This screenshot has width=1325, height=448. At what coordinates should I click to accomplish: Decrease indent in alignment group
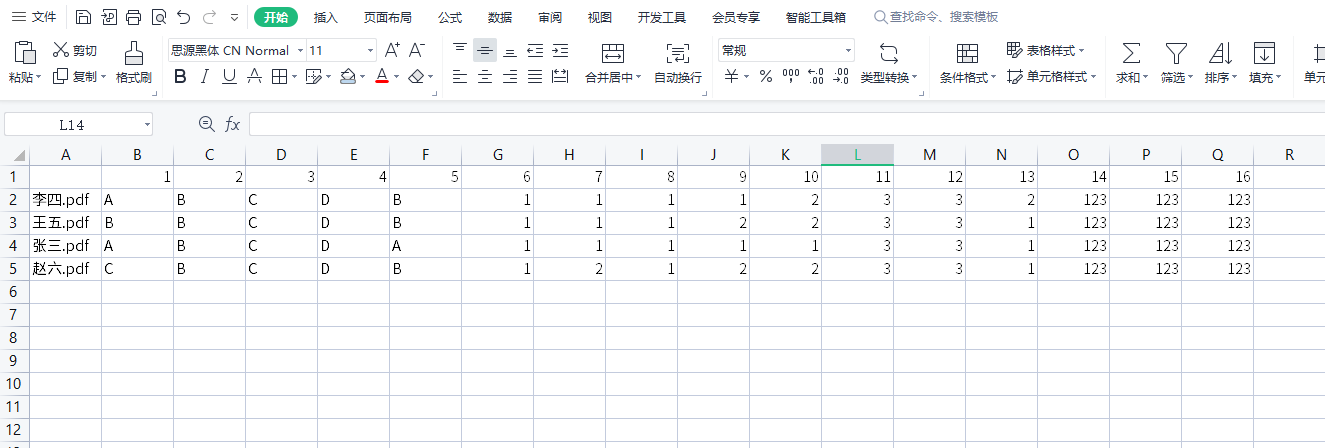pos(535,50)
